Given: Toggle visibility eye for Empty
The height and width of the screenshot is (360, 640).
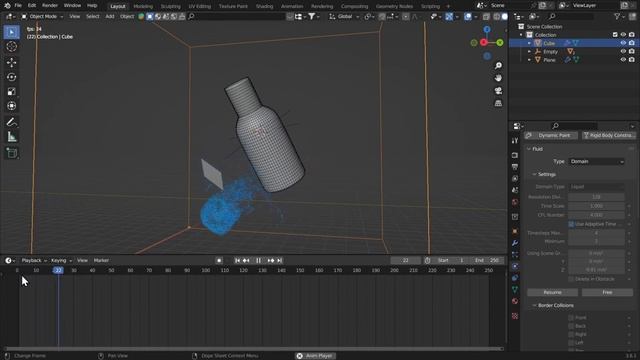Looking at the screenshot, I should [x=623, y=51].
